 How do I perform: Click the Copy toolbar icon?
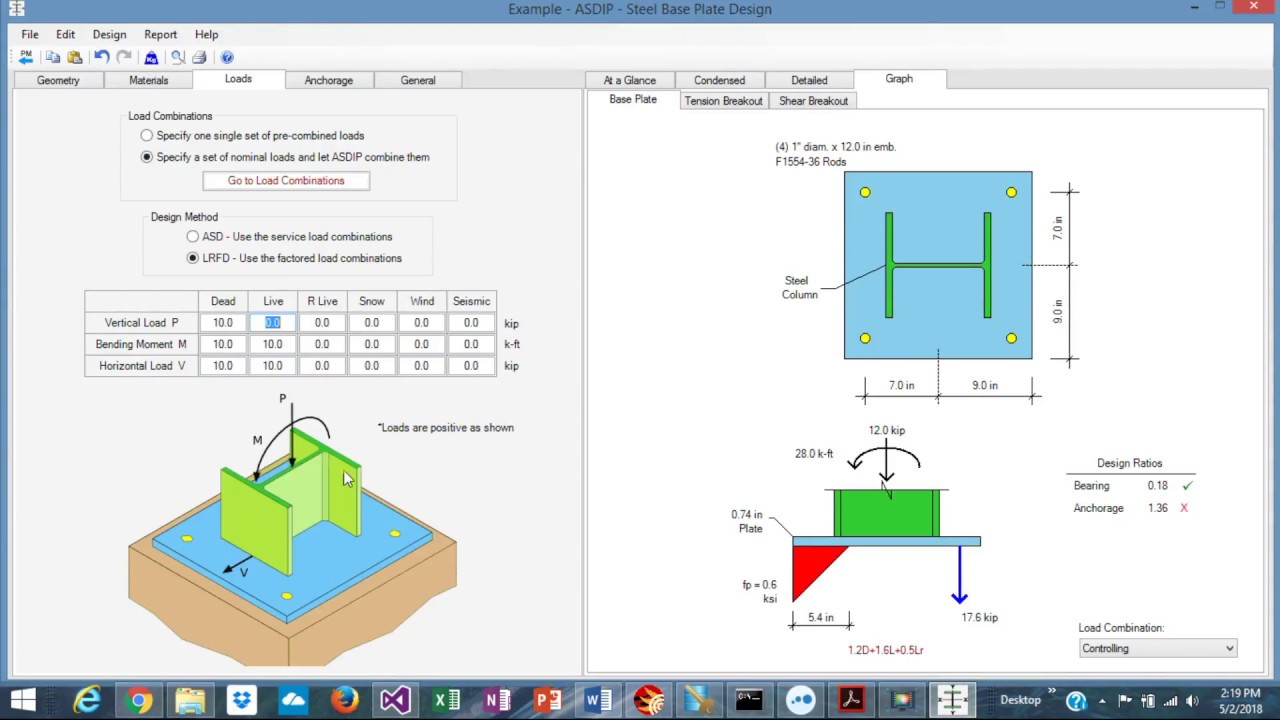[53, 57]
